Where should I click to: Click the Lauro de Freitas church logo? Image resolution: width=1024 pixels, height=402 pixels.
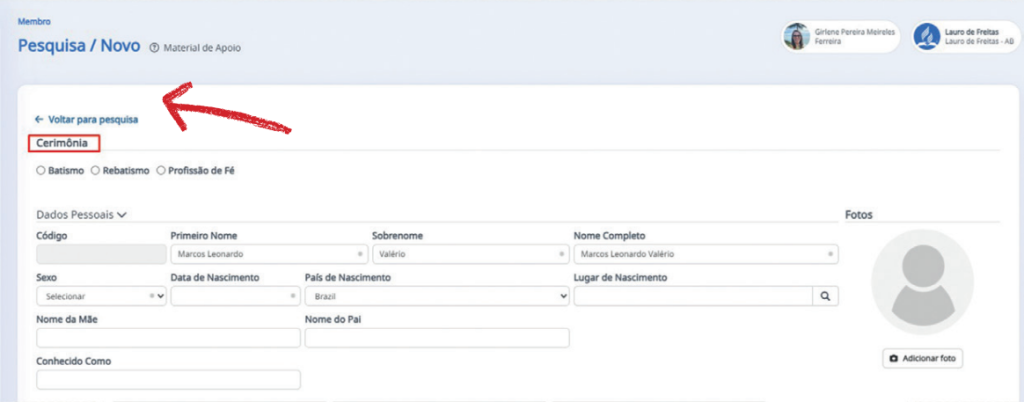tap(928, 37)
